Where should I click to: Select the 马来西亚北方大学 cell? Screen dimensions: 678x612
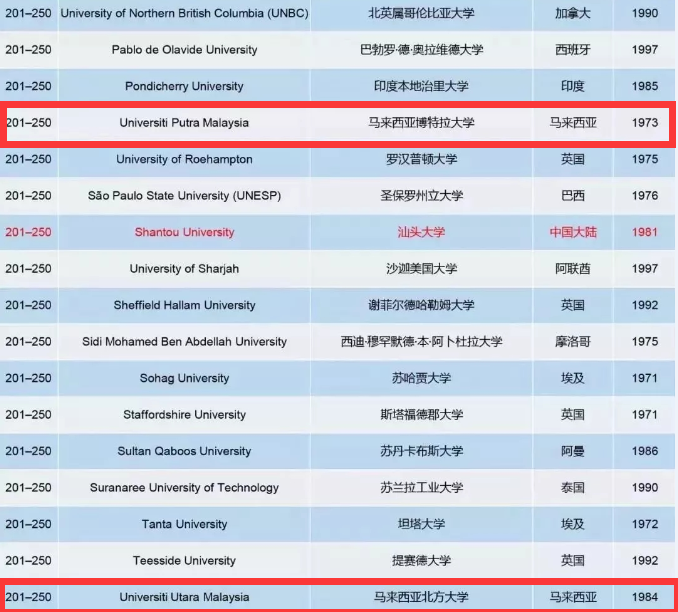tap(421, 597)
